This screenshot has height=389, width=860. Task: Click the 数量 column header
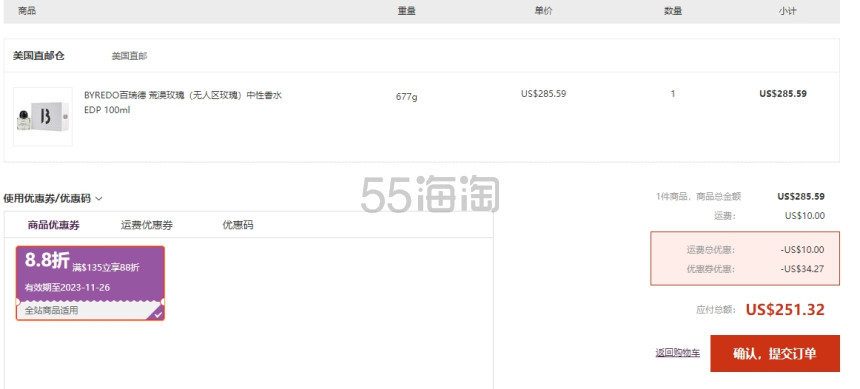point(673,10)
